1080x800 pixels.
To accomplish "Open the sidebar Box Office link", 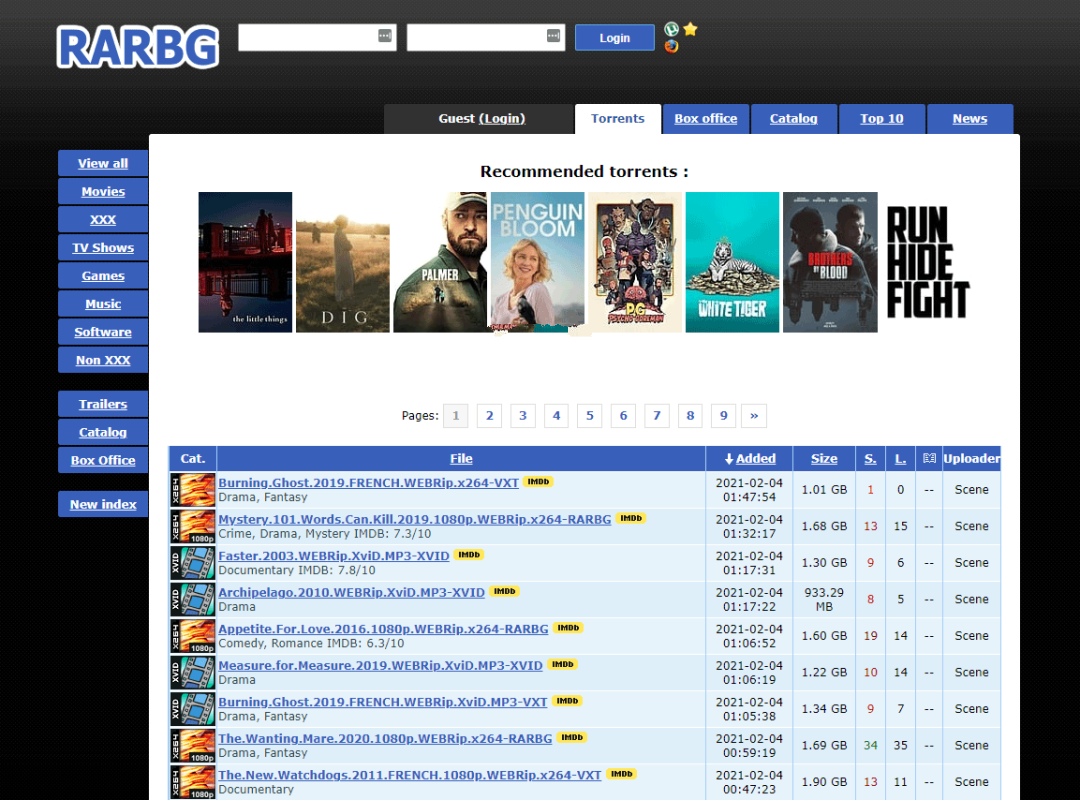I will (103, 460).
